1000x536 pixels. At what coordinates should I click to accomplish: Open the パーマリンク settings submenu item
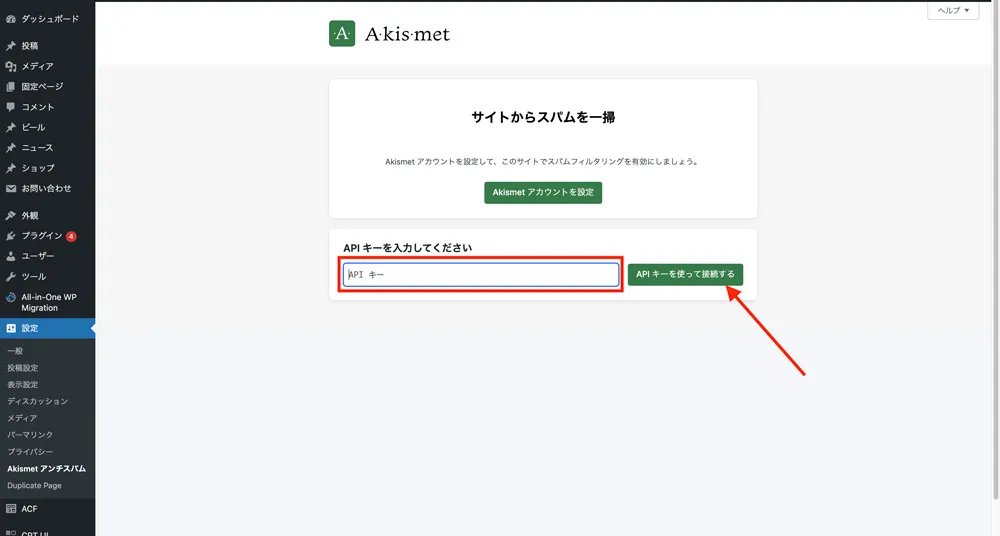[30, 435]
